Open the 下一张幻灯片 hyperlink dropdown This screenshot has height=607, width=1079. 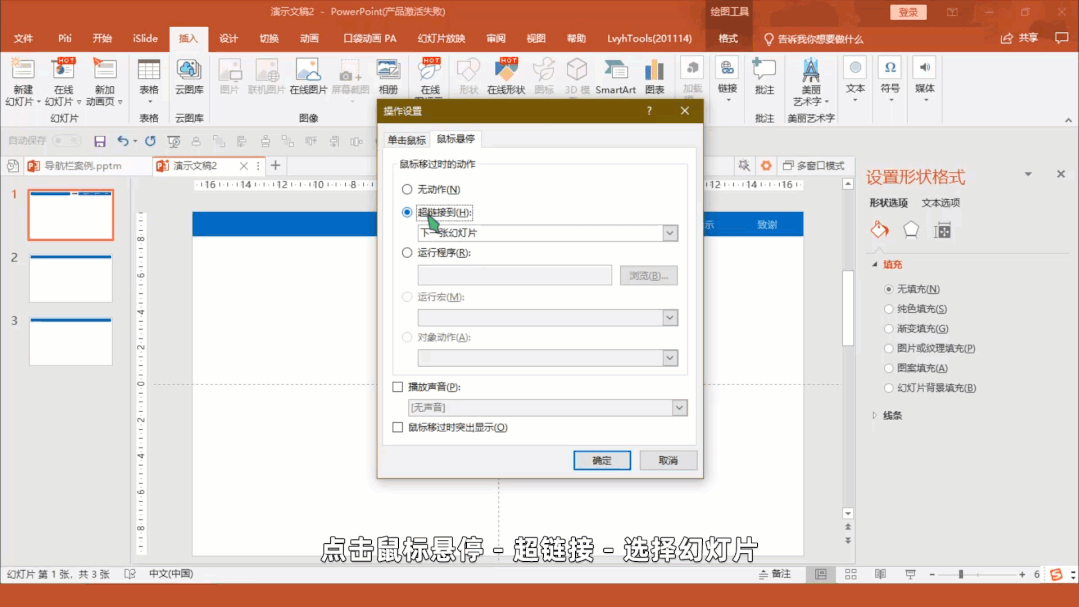click(x=670, y=233)
